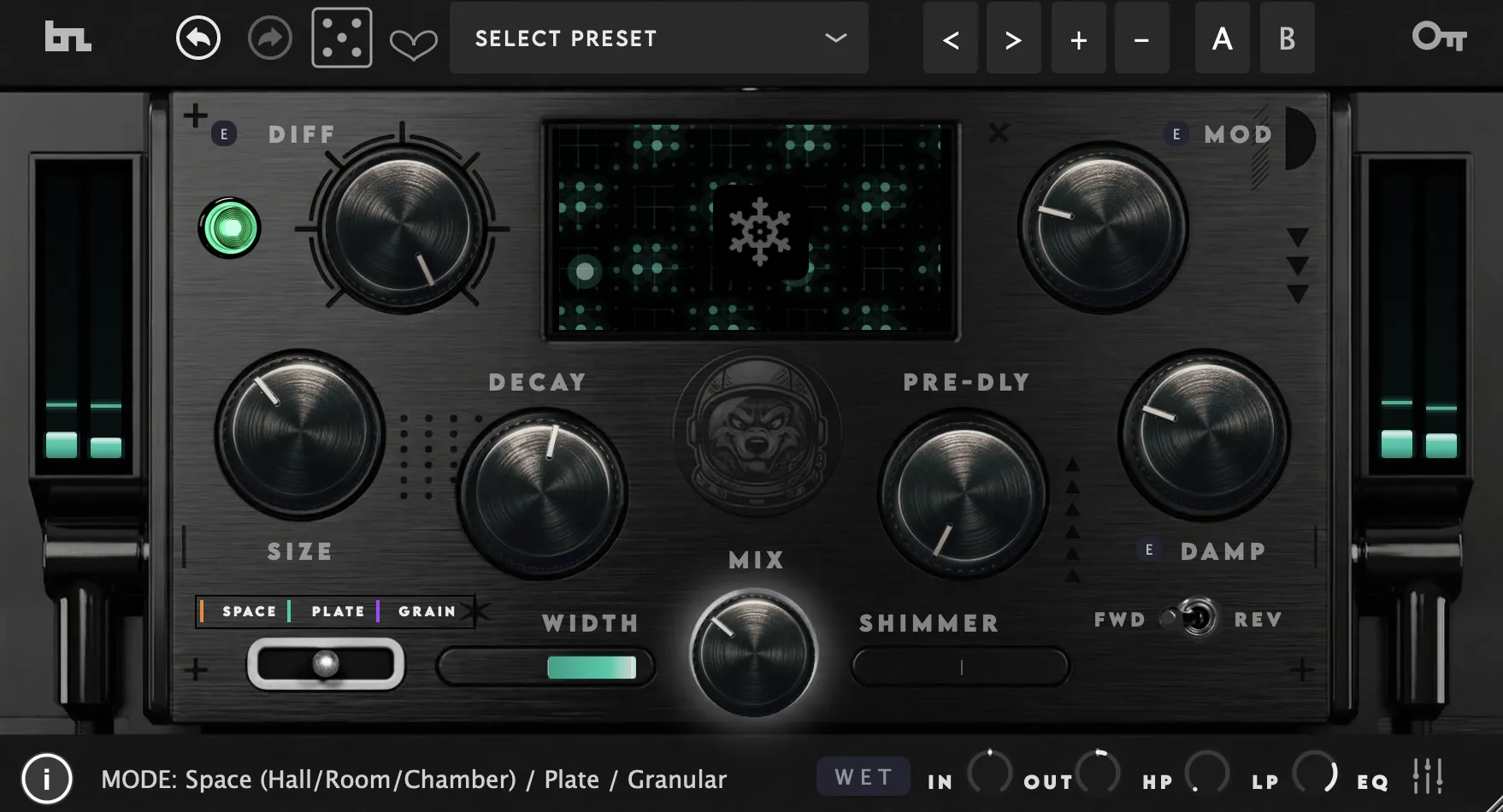The image size is (1503, 812).
Task: Select the PLATE mode label
Action: tap(338, 611)
